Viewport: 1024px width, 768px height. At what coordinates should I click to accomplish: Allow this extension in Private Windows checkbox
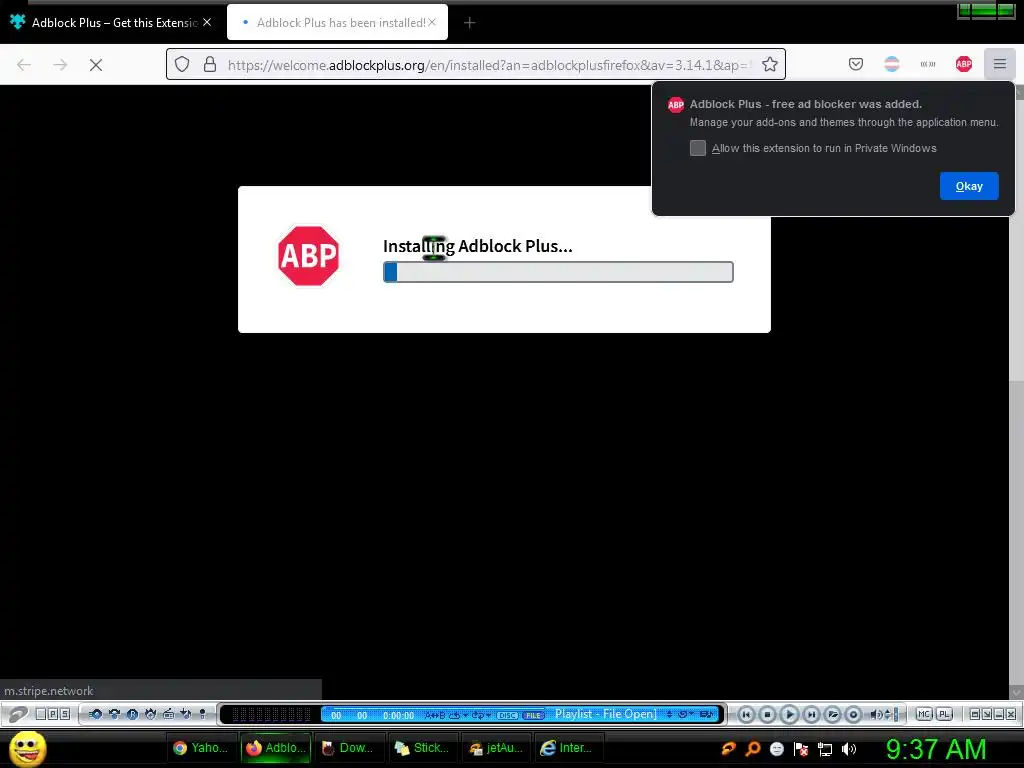coord(698,148)
